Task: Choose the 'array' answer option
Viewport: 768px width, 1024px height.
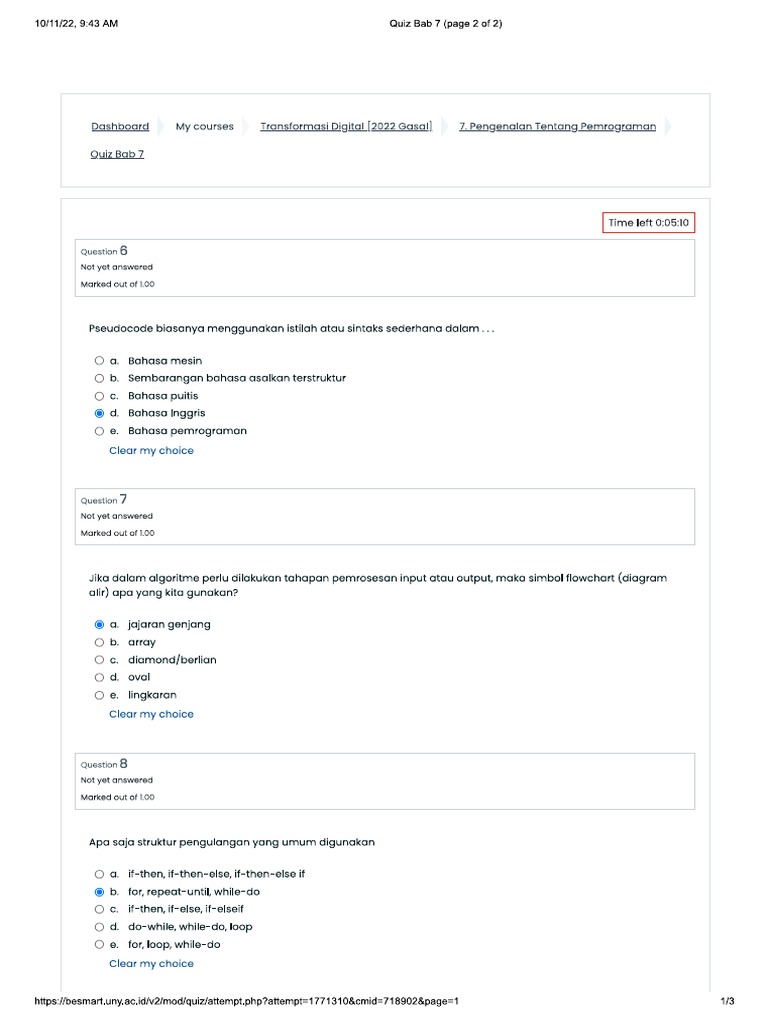Action: click(99, 643)
